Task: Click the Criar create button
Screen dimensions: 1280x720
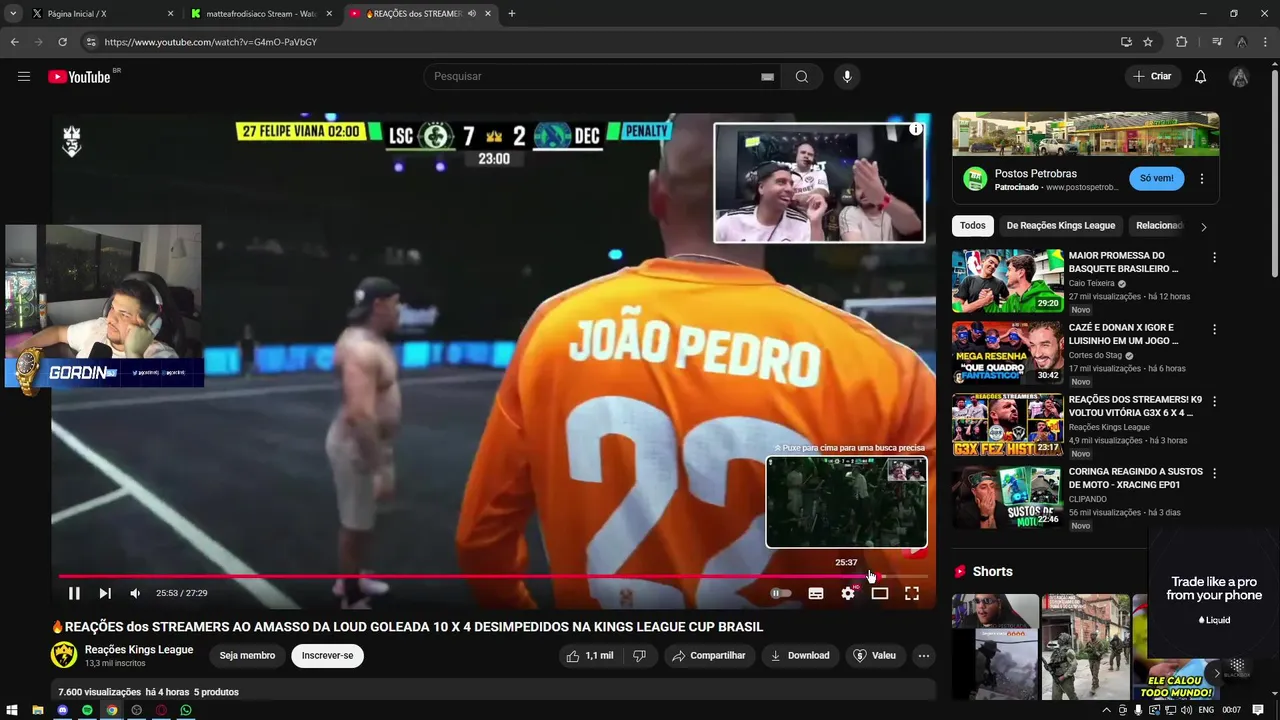Action: click(x=1152, y=77)
